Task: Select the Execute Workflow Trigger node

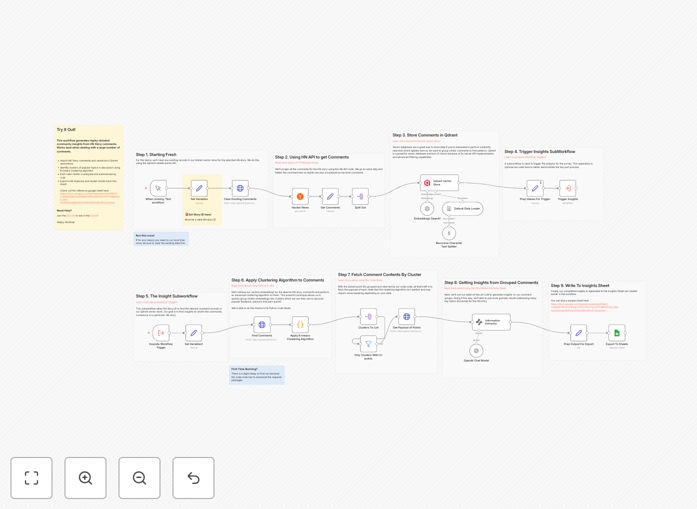Action: click(x=161, y=333)
